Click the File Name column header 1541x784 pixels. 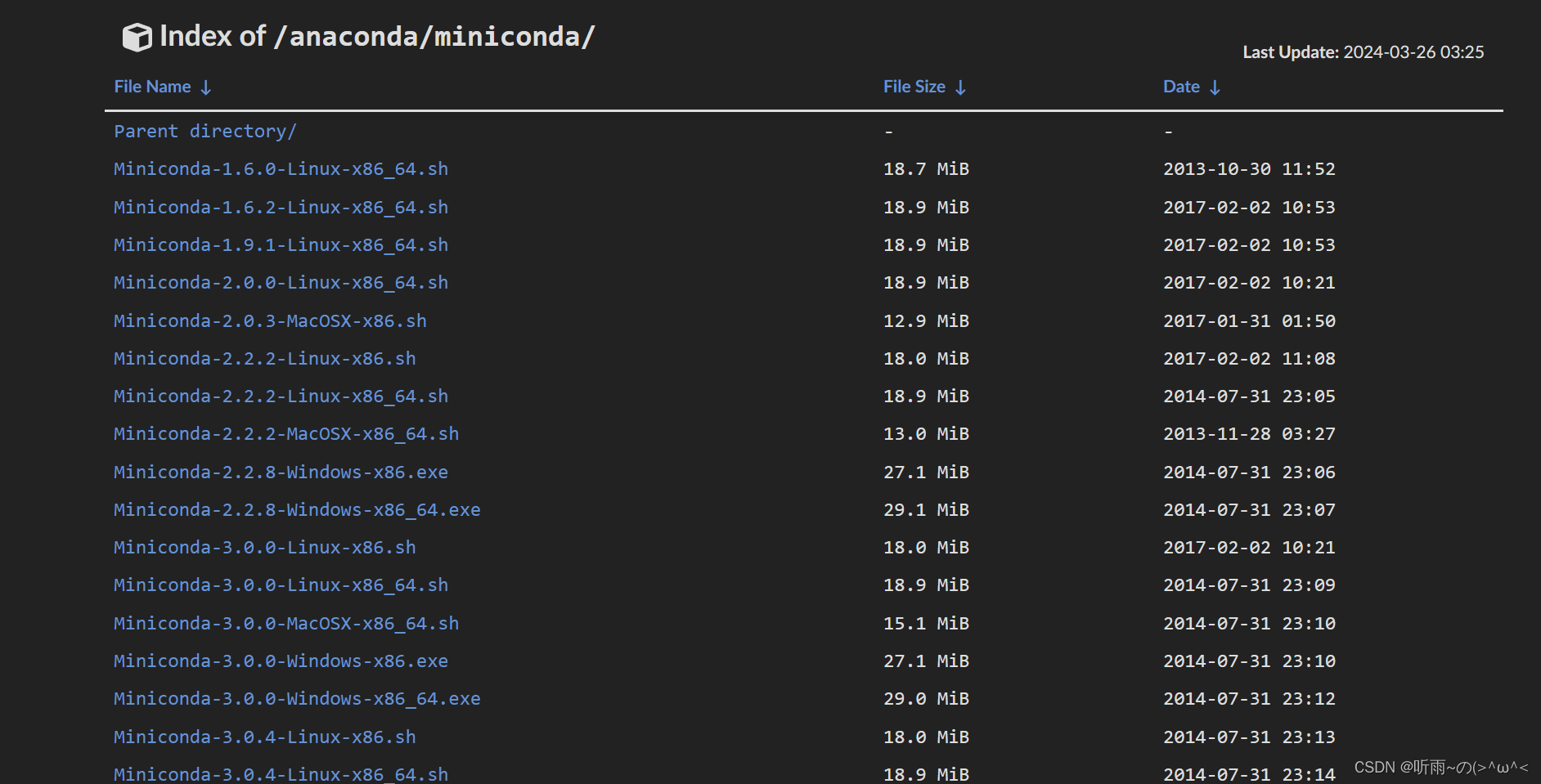[151, 87]
